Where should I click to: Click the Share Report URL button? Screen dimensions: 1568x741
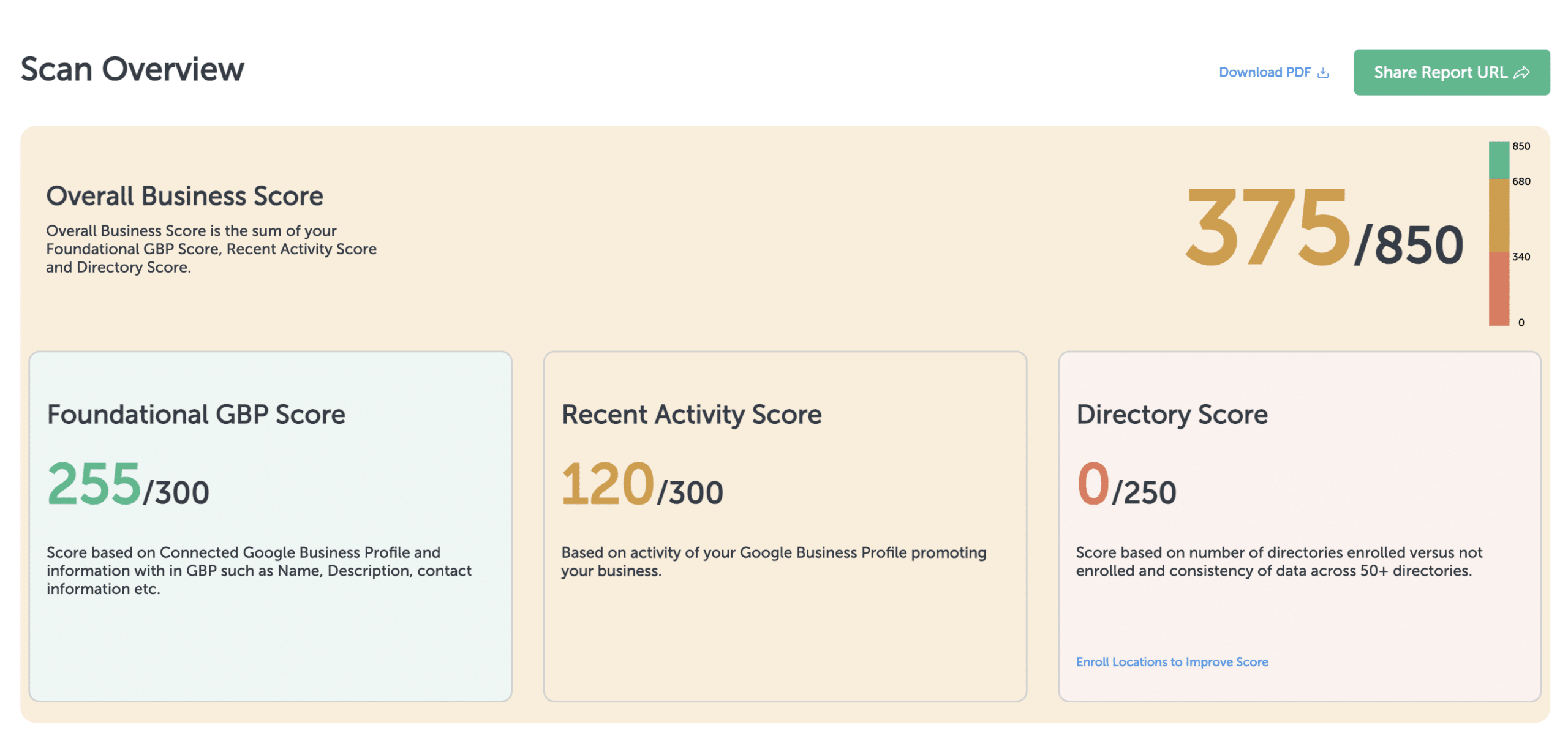[1451, 72]
